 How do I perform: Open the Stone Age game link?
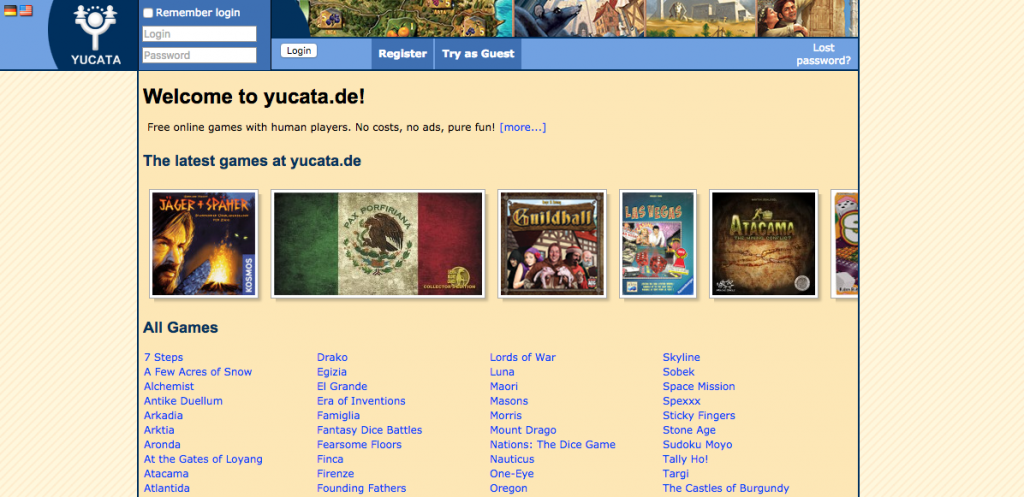click(689, 430)
